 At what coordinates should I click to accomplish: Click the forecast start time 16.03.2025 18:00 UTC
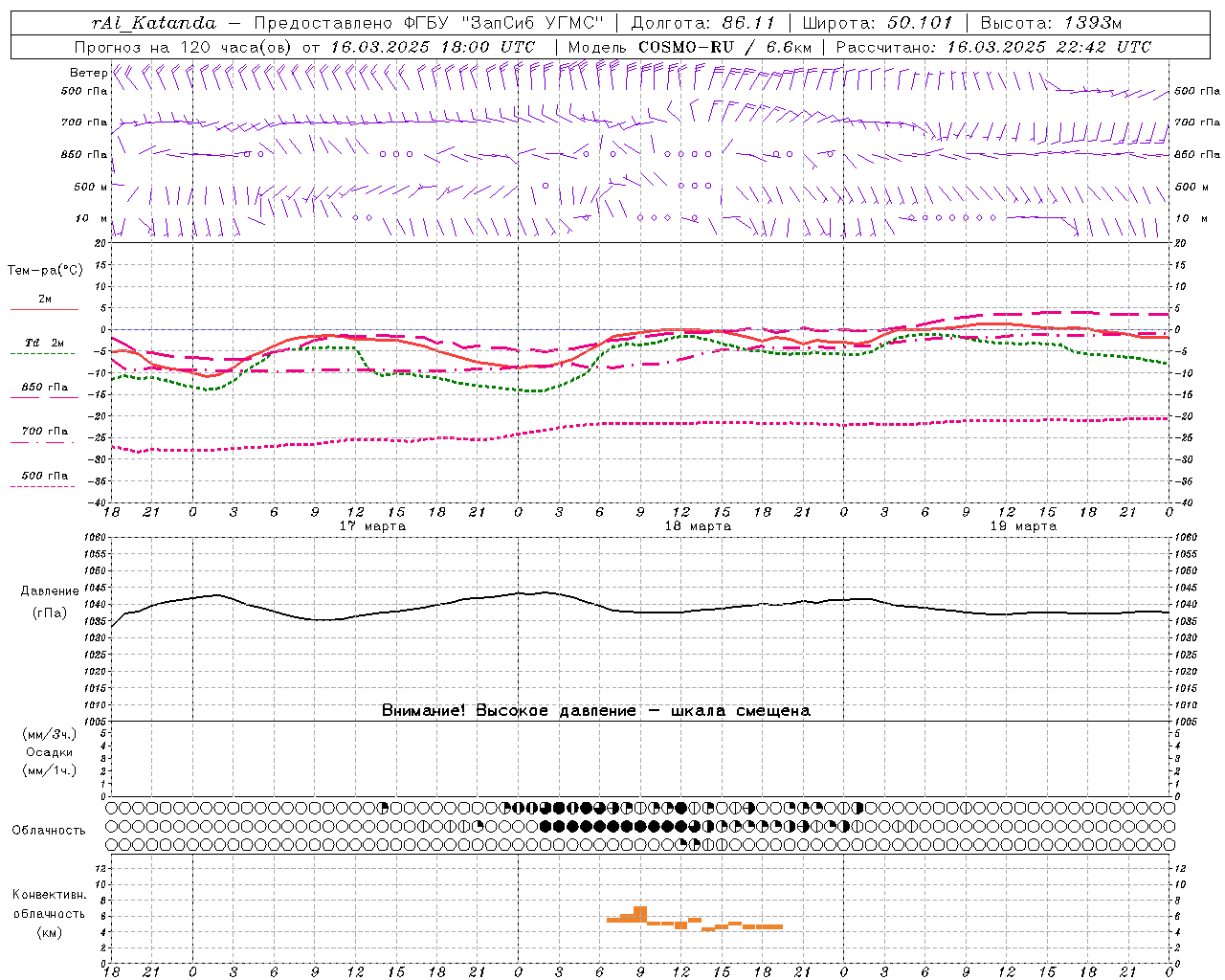click(433, 47)
